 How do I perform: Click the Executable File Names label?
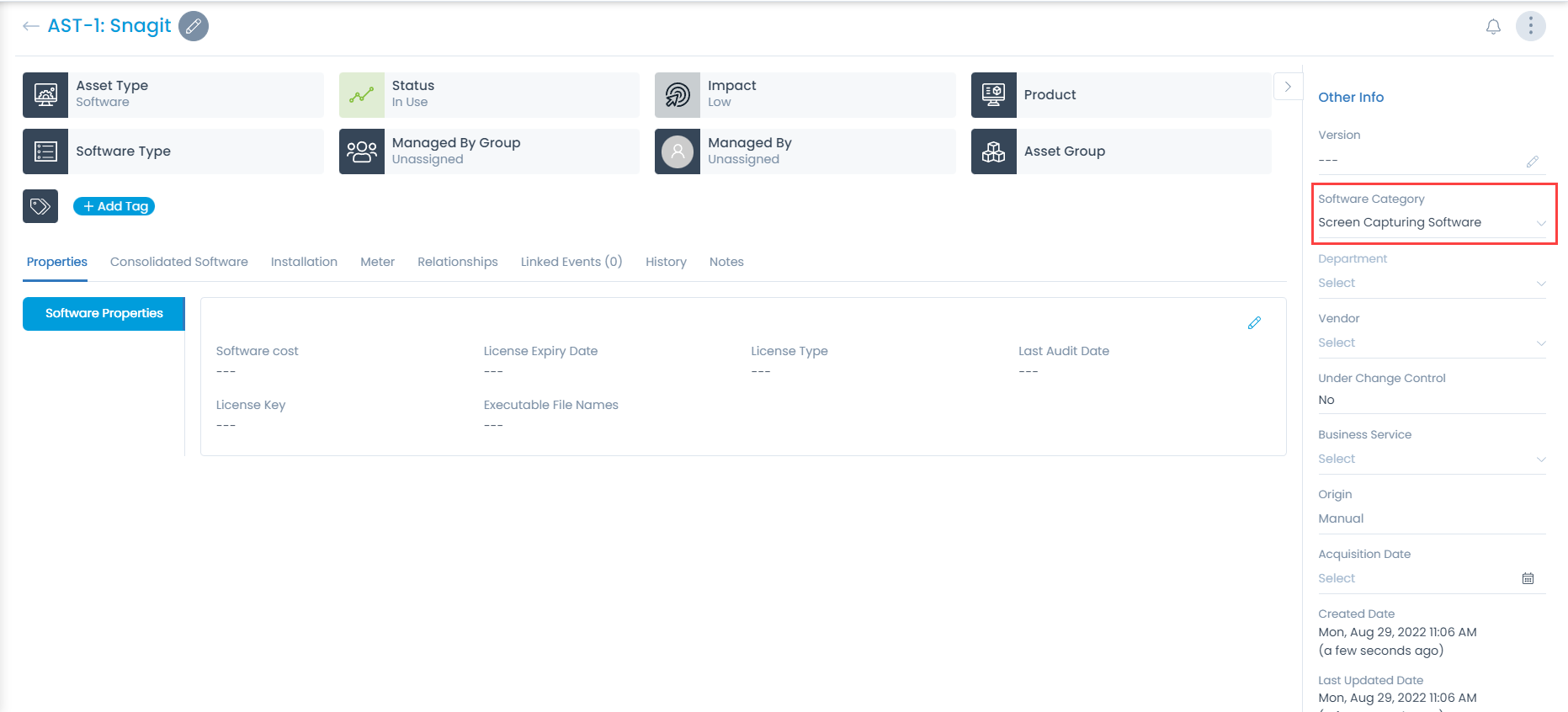coord(550,405)
